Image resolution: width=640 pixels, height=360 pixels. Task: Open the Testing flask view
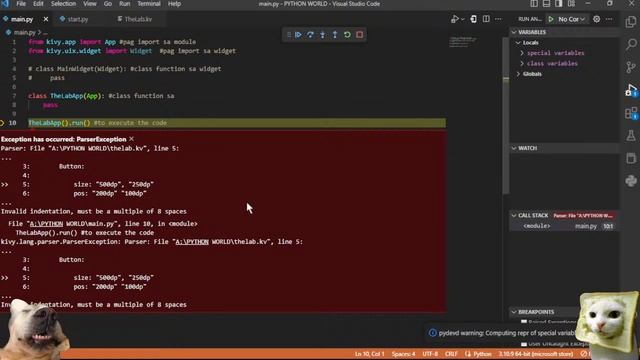click(631, 136)
